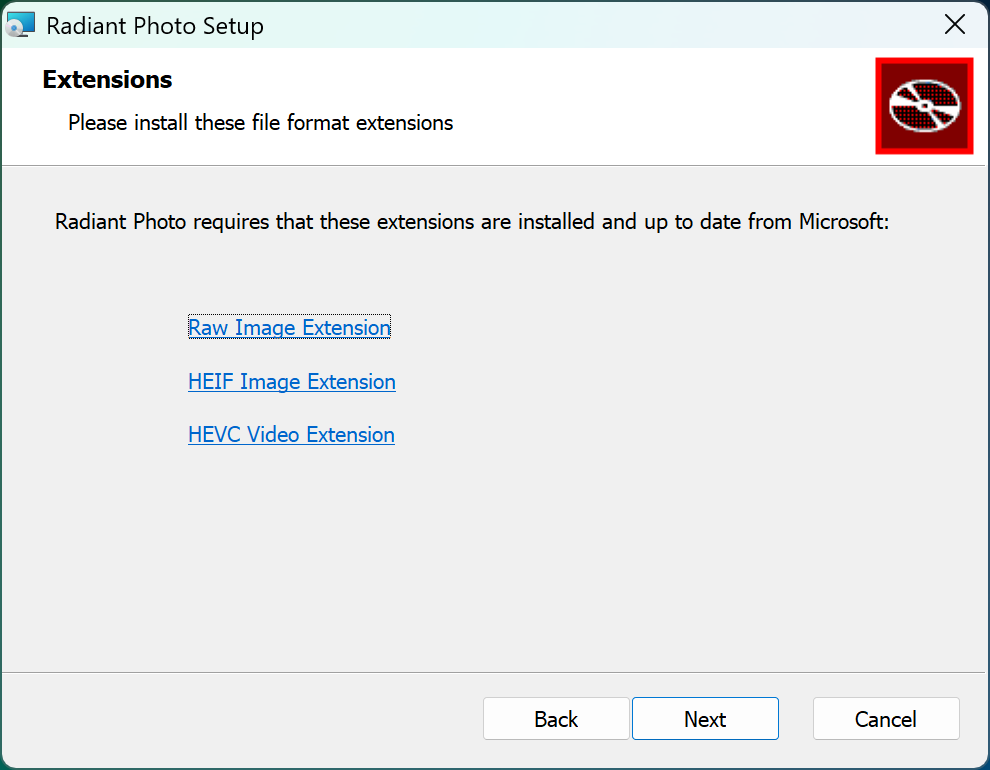Cancel the Radiant Photo installation

click(x=886, y=718)
